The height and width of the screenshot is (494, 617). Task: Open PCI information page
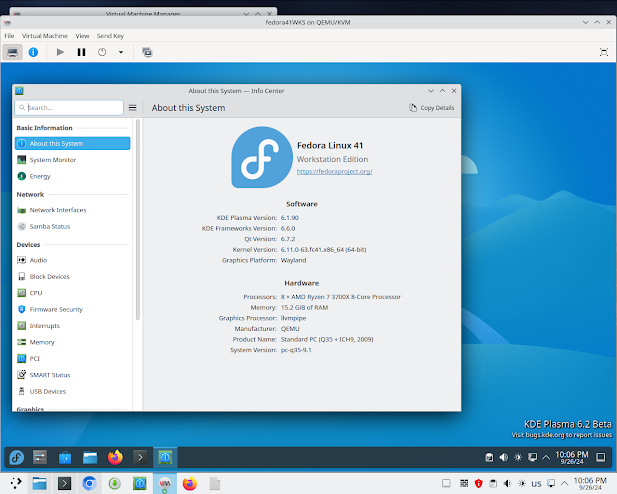[72, 359]
